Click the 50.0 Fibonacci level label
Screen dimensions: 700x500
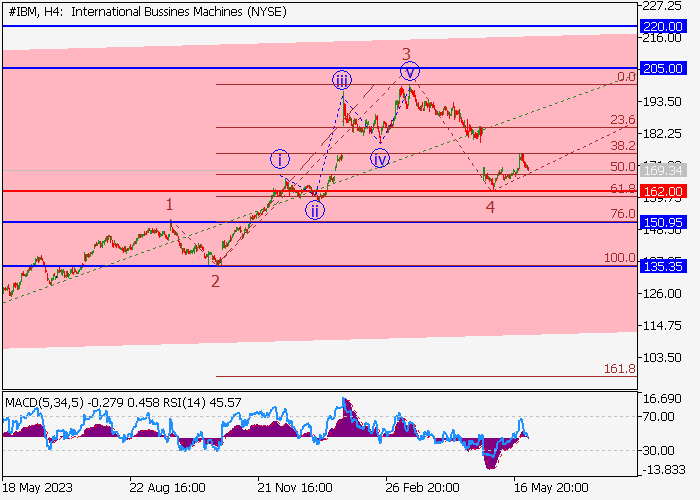623,167
